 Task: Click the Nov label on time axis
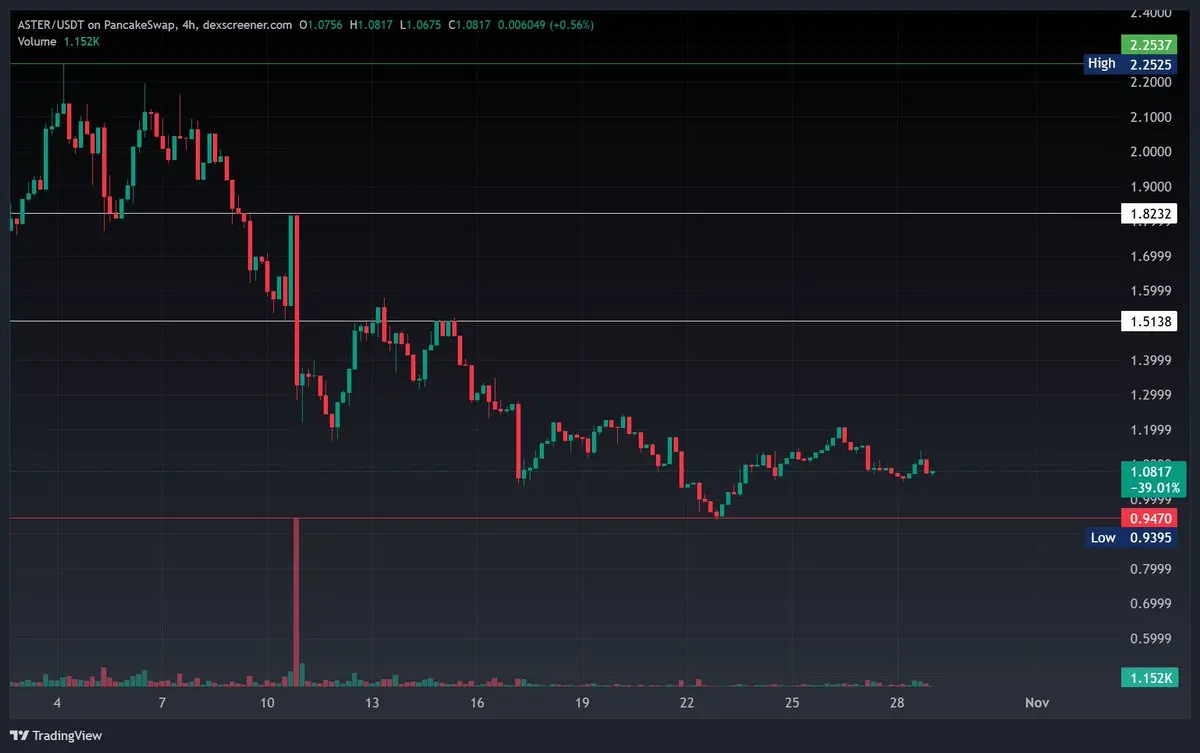point(1037,703)
